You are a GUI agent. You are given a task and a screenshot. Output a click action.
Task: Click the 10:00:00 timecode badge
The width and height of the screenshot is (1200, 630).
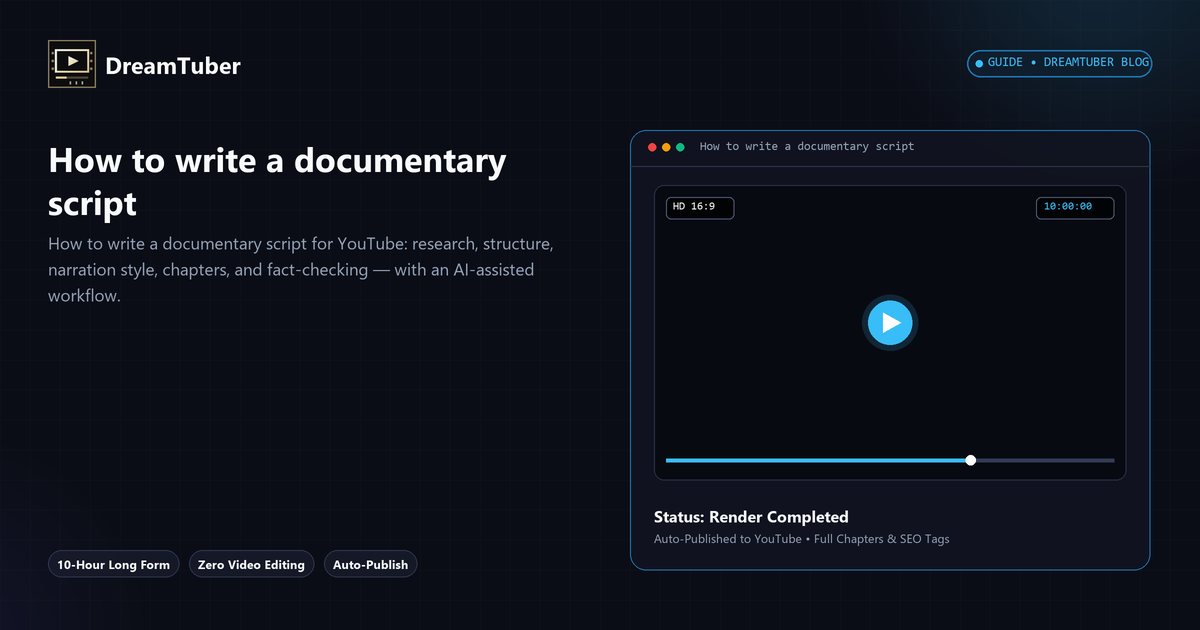(1075, 208)
